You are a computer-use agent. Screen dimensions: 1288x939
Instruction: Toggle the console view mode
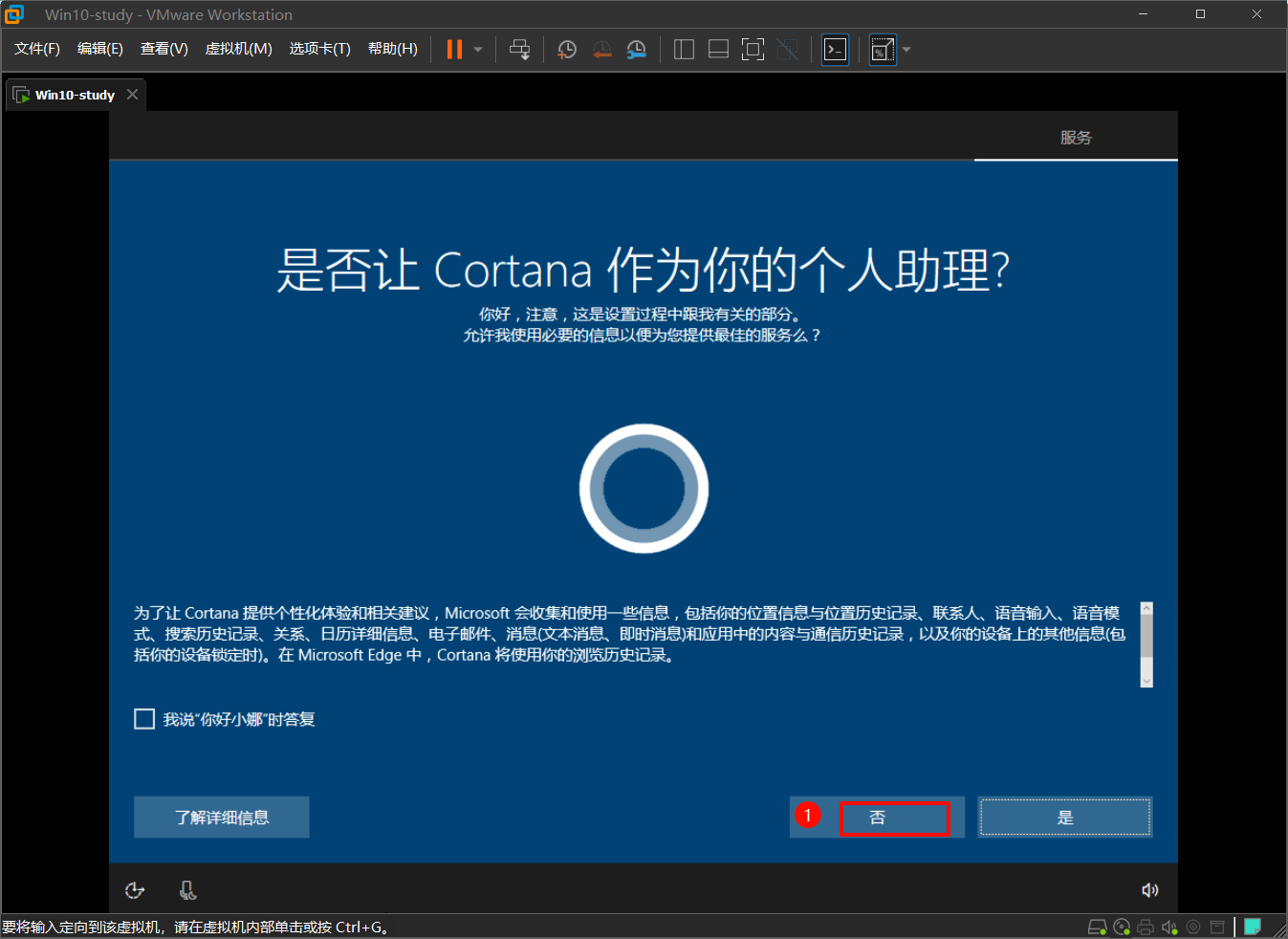(834, 49)
